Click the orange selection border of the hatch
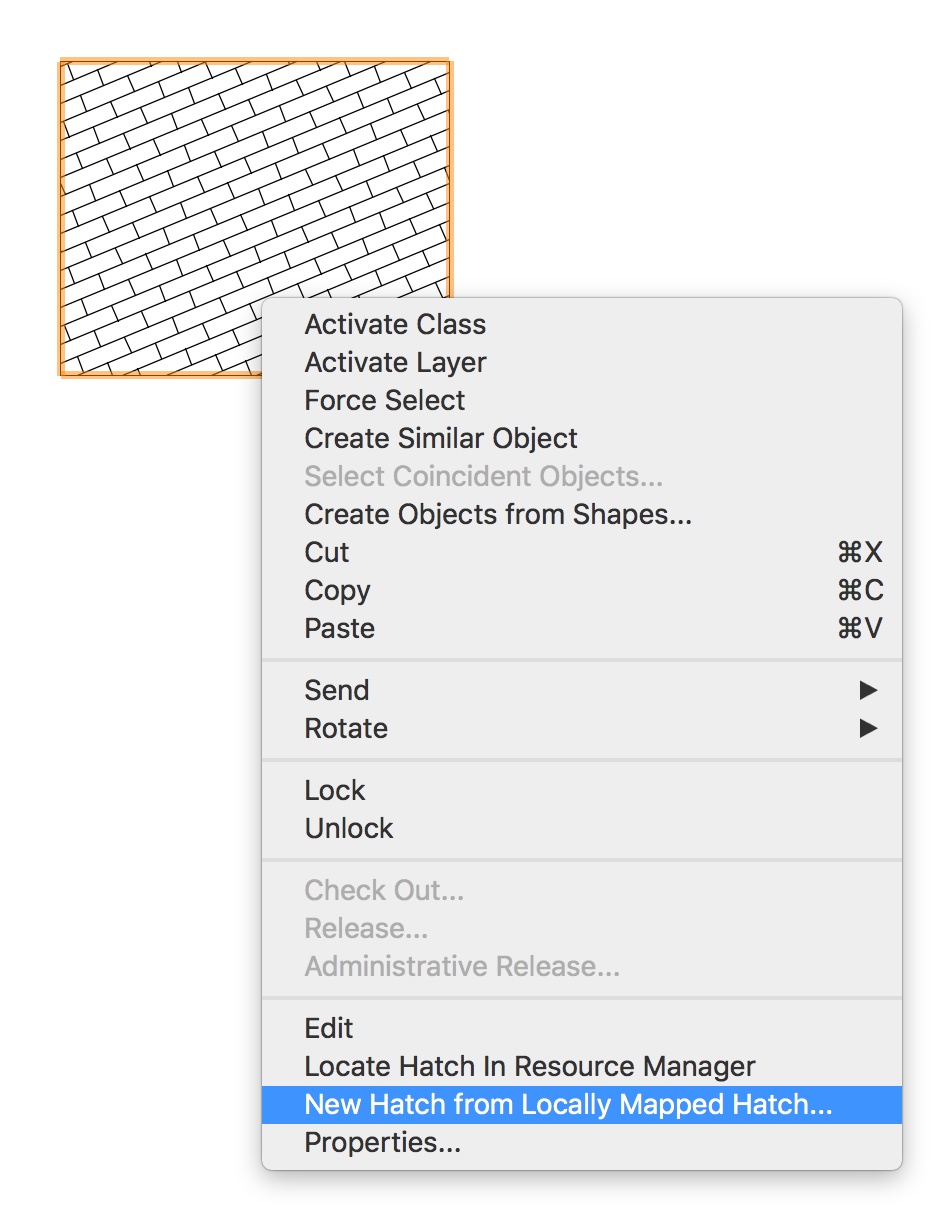The width and height of the screenshot is (942, 1212). (62, 220)
